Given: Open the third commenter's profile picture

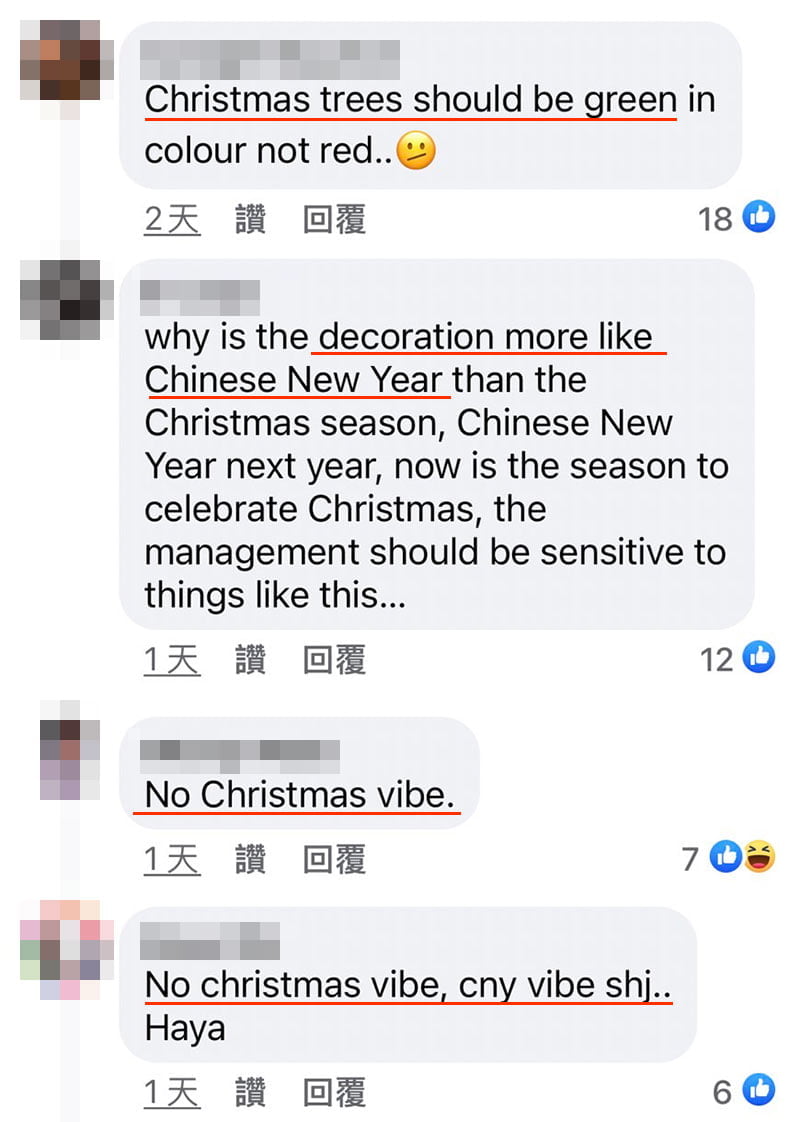Looking at the screenshot, I should pos(69,760).
